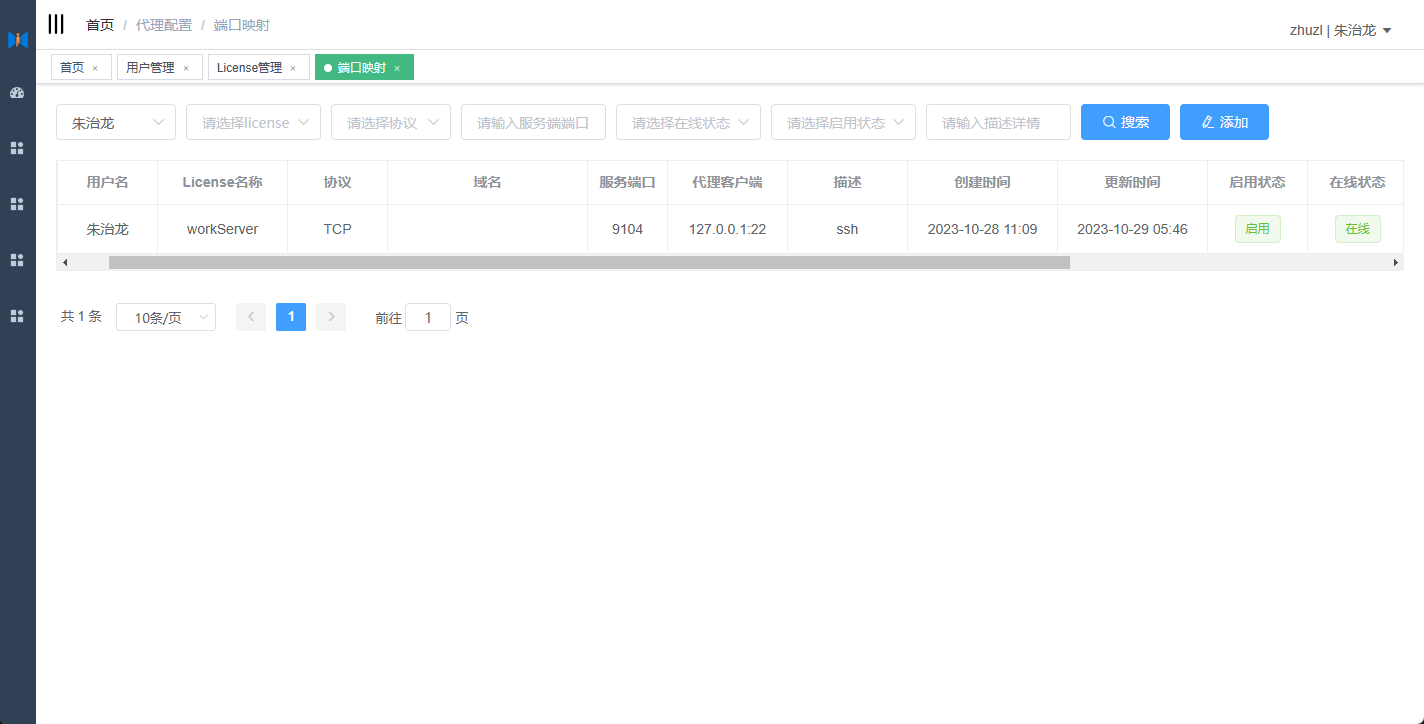
Task: Click the TCP protocol cell
Action: 337,229
